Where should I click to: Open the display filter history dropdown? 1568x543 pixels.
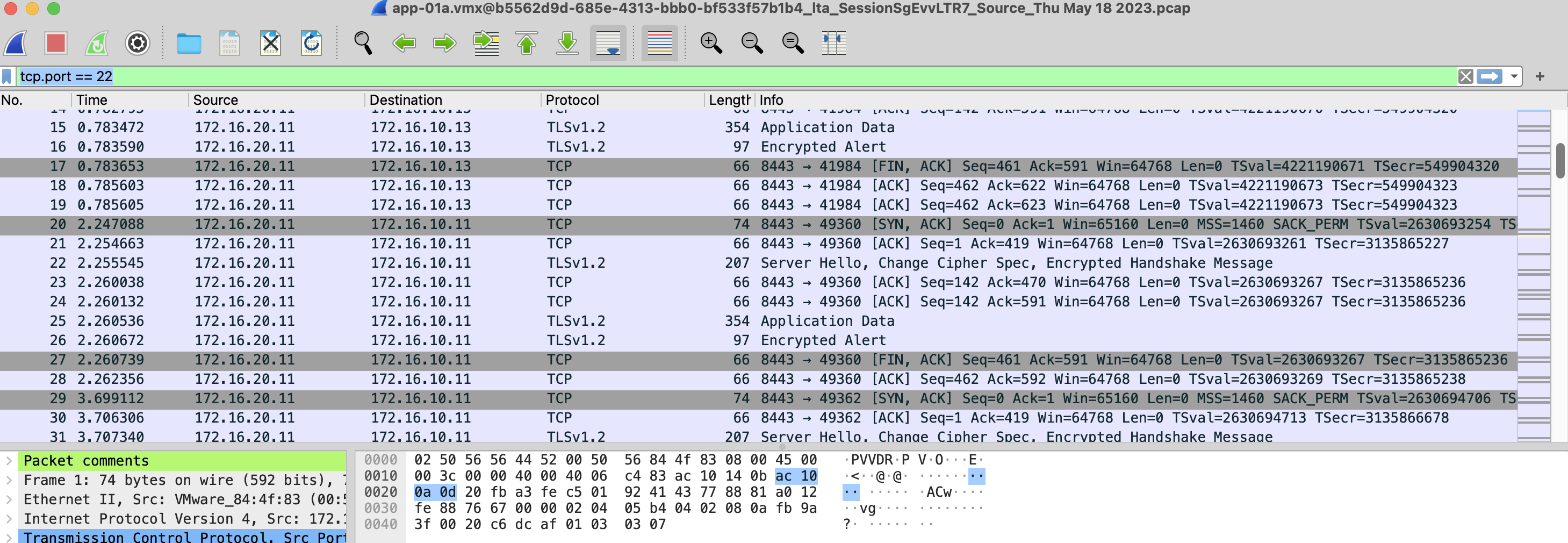[x=1513, y=77]
